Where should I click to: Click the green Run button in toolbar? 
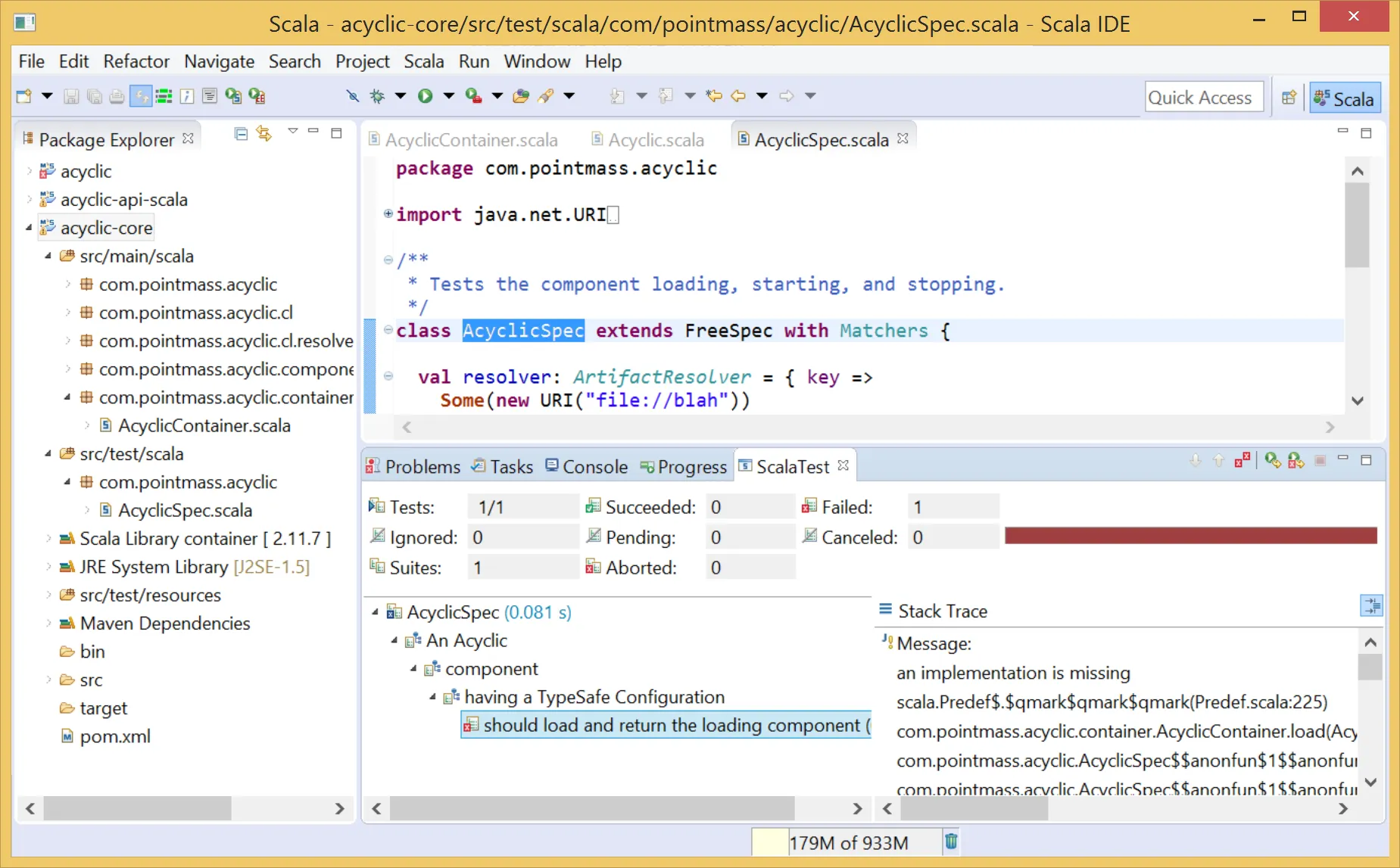click(426, 96)
